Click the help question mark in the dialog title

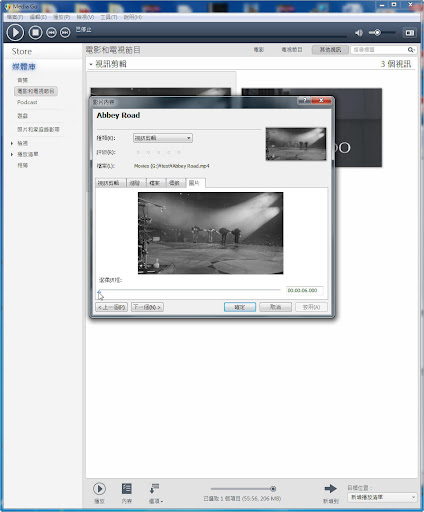[304, 100]
